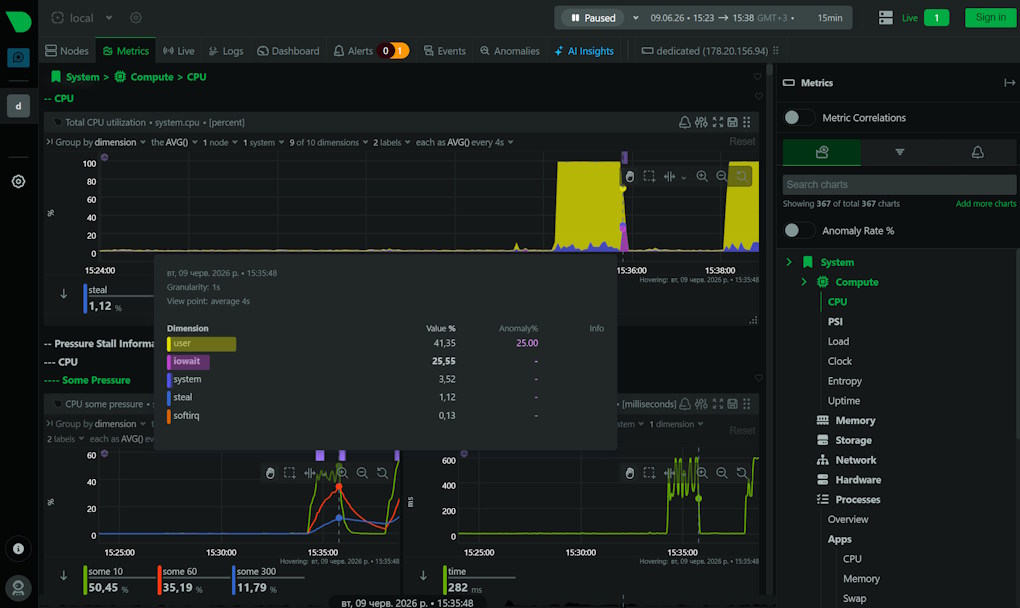
Task: Click the info icon in left sidebar
Action: [x=18, y=548]
